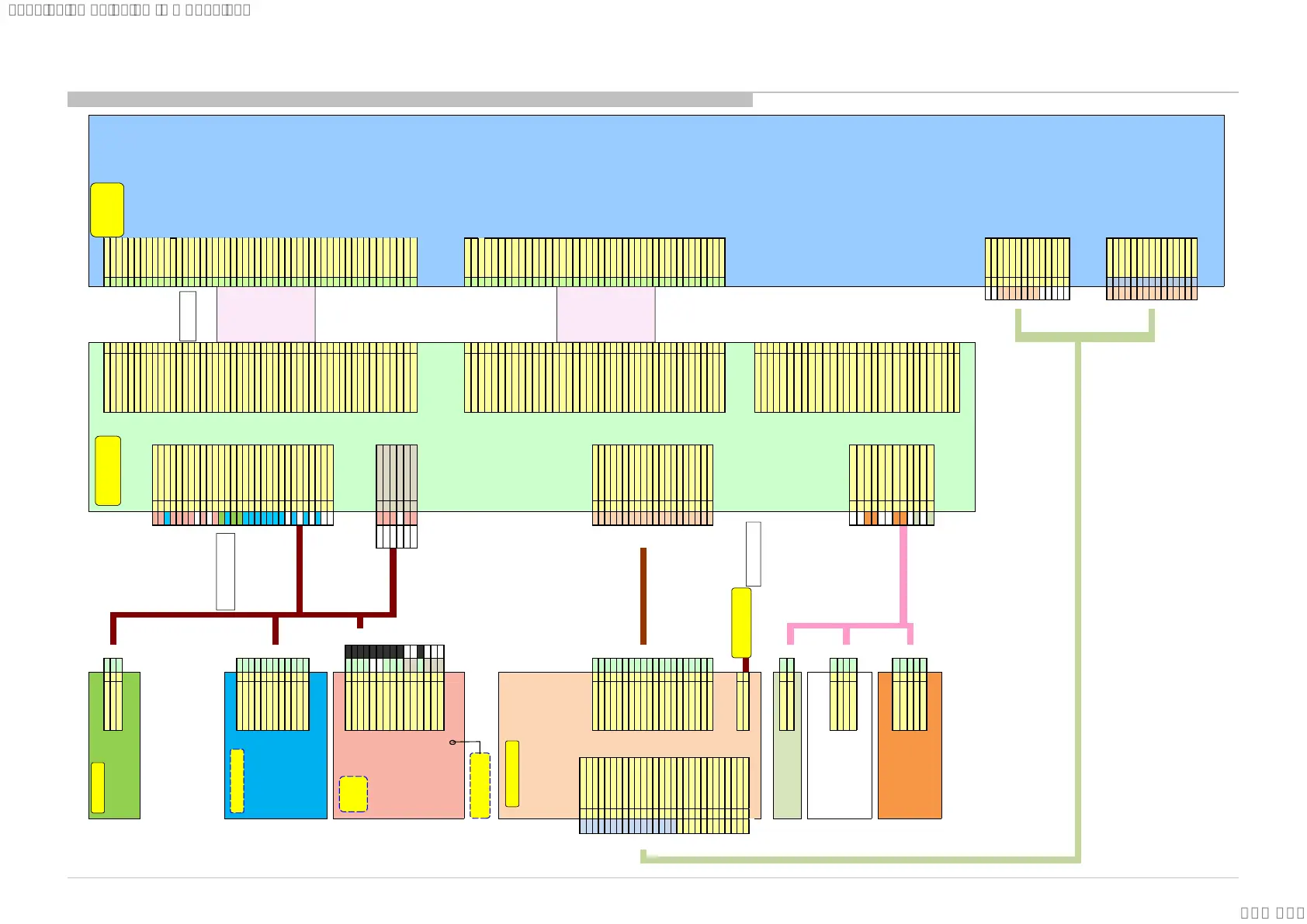Select the white outlined block beside the orange block
The width and height of the screenshot is (1307, 924).
click(840, 745)
